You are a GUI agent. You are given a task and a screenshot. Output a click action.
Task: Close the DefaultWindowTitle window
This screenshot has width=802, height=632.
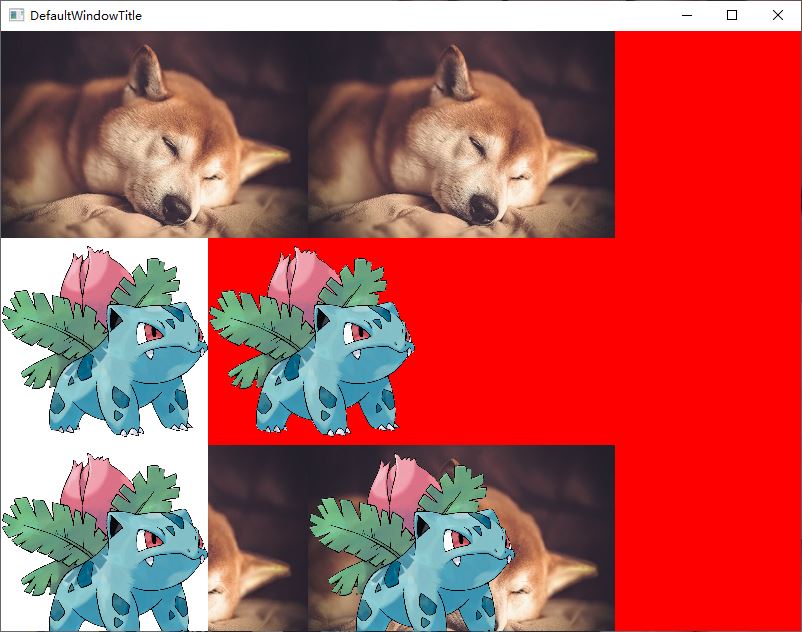777,15
